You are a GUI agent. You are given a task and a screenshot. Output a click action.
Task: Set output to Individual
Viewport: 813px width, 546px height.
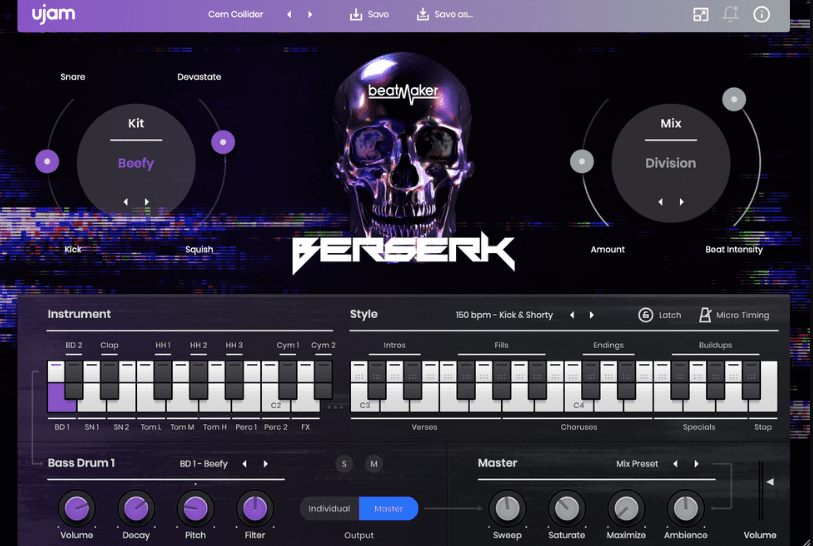(329, 509)
